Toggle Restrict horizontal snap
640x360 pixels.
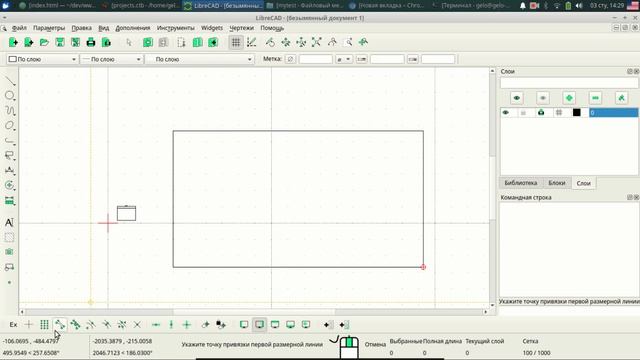tap(156, 325)
